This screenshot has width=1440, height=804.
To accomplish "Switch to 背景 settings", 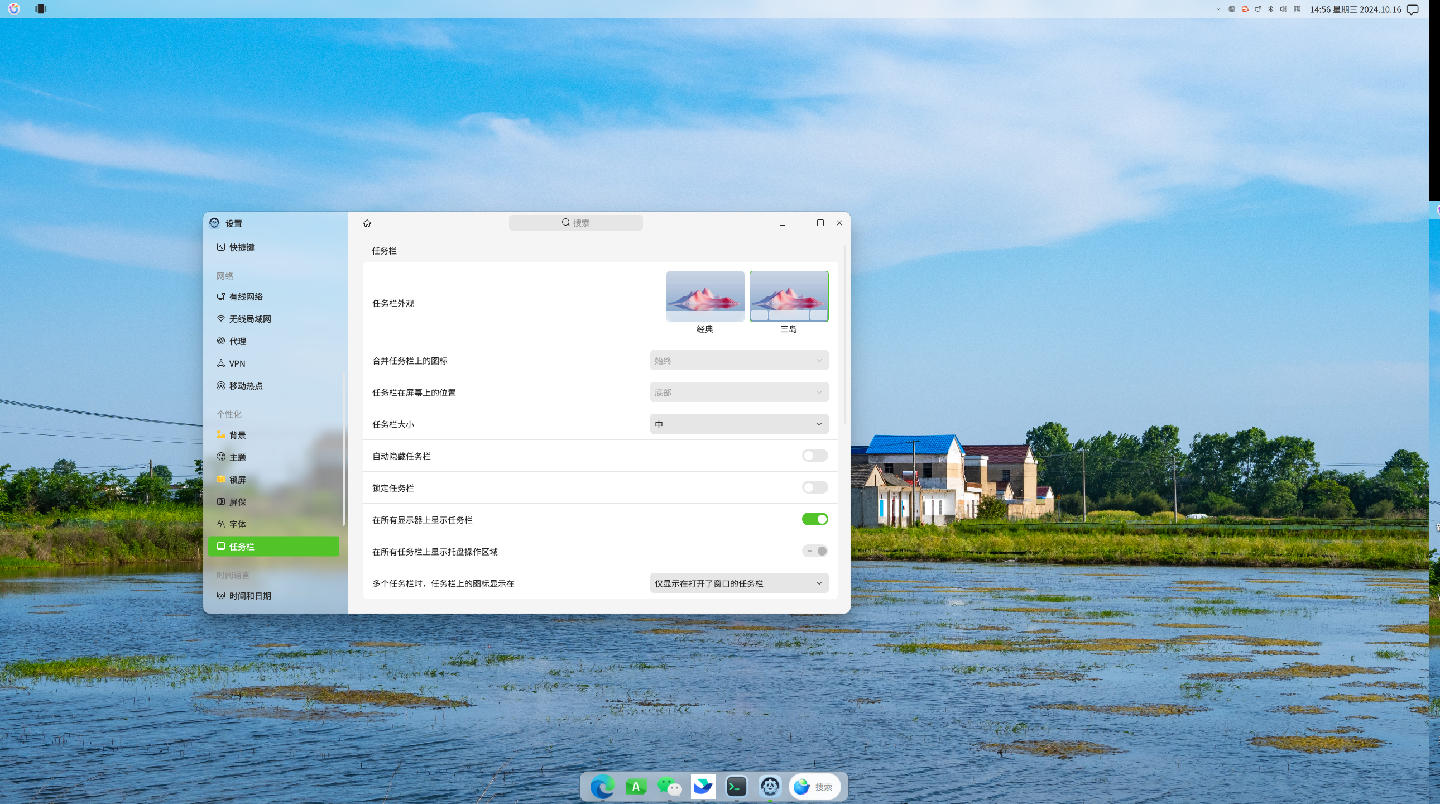I will (273, 435).
